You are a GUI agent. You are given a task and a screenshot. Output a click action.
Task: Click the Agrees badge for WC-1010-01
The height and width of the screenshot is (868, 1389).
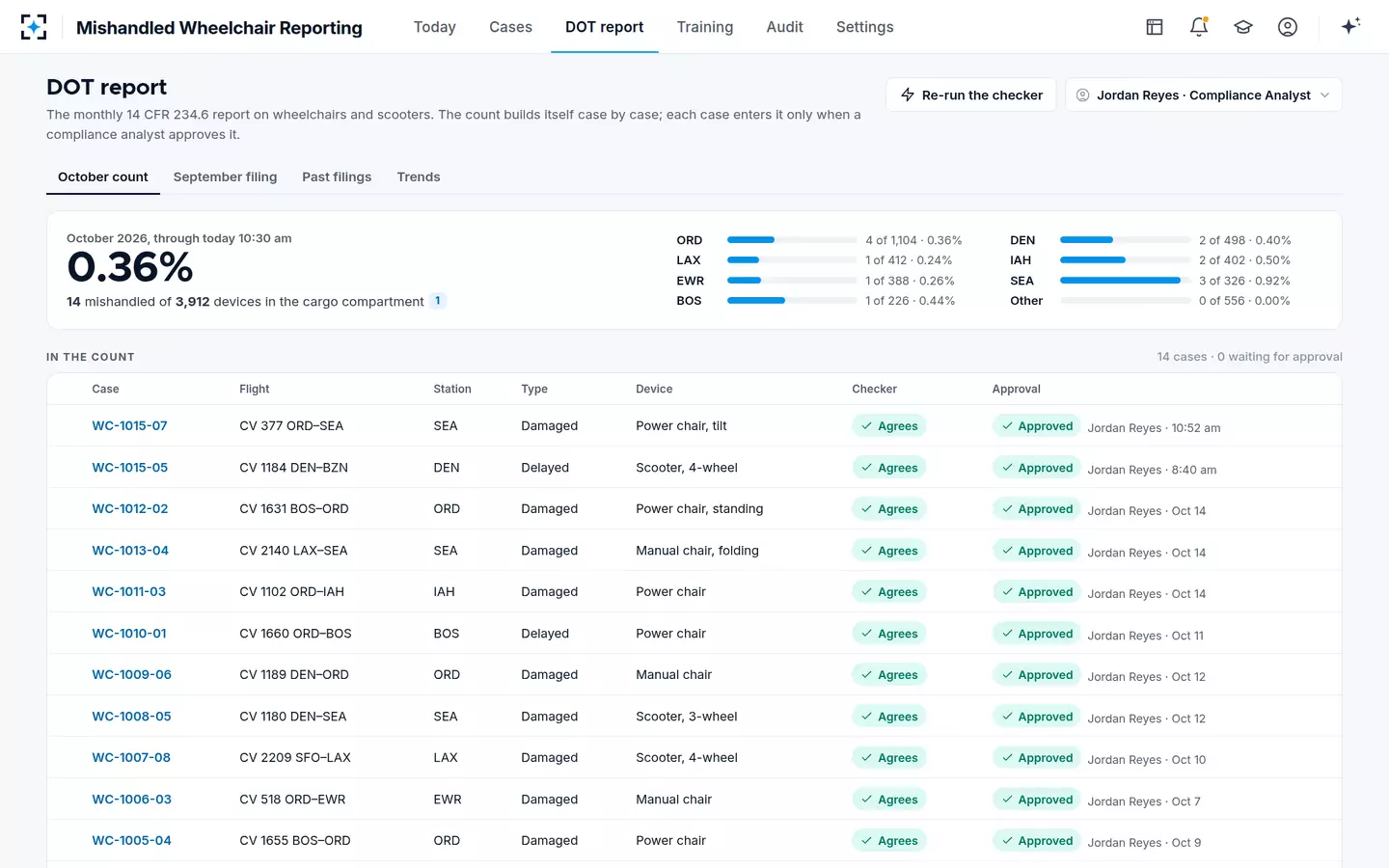tap(888, 634)
